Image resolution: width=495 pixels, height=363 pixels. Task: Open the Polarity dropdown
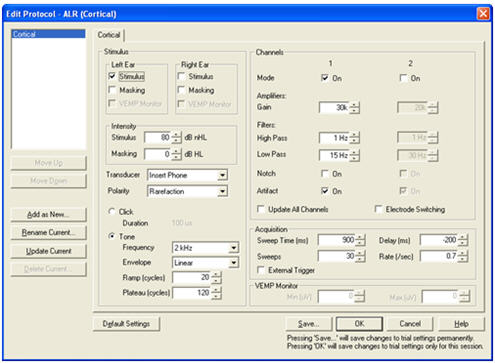pos(188,191)
